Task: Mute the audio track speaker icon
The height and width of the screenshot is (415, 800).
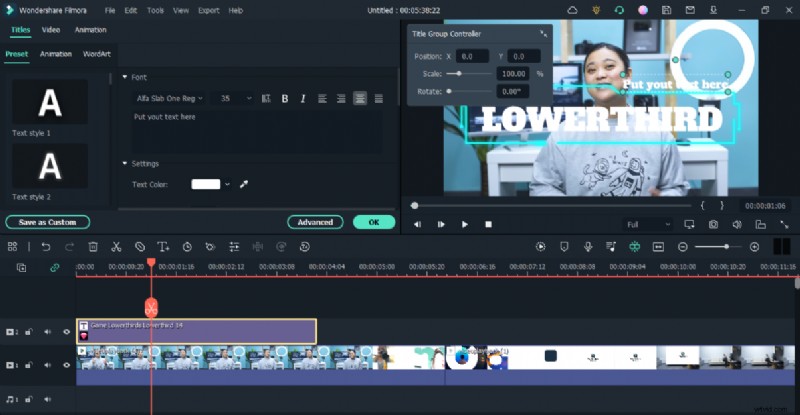Action: 47,400
